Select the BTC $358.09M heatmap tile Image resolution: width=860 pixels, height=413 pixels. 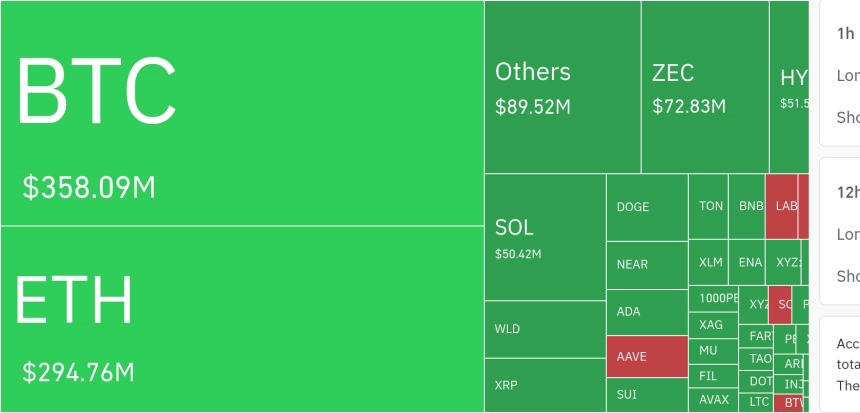[x=242, y=113]
